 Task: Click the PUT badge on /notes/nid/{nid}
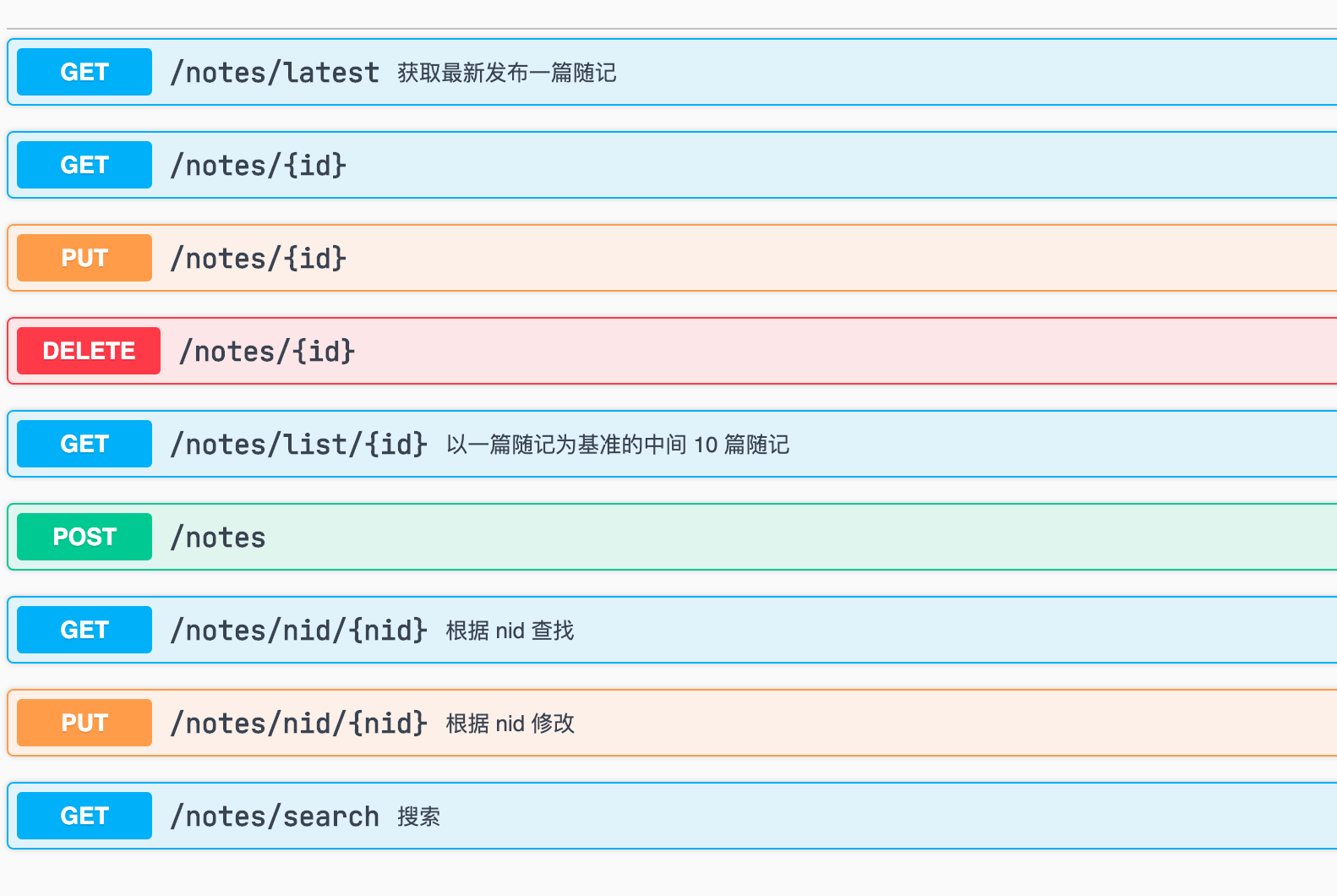coord(83,723)
